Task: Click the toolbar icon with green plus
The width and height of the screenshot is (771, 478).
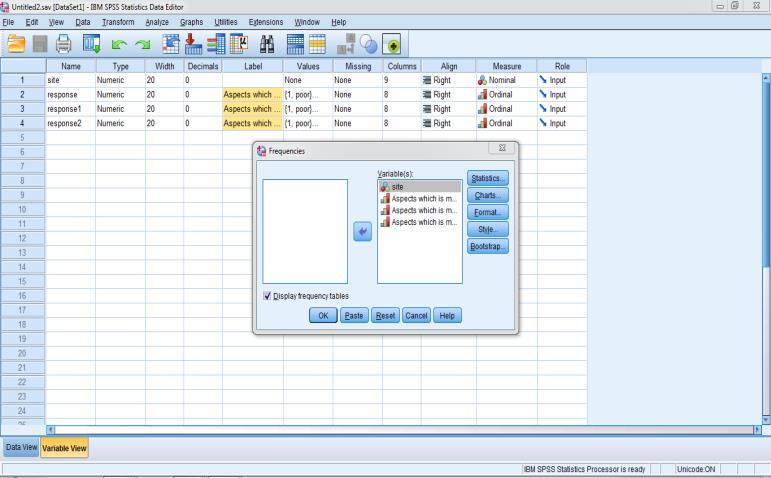Action: (x=391, y=44)
